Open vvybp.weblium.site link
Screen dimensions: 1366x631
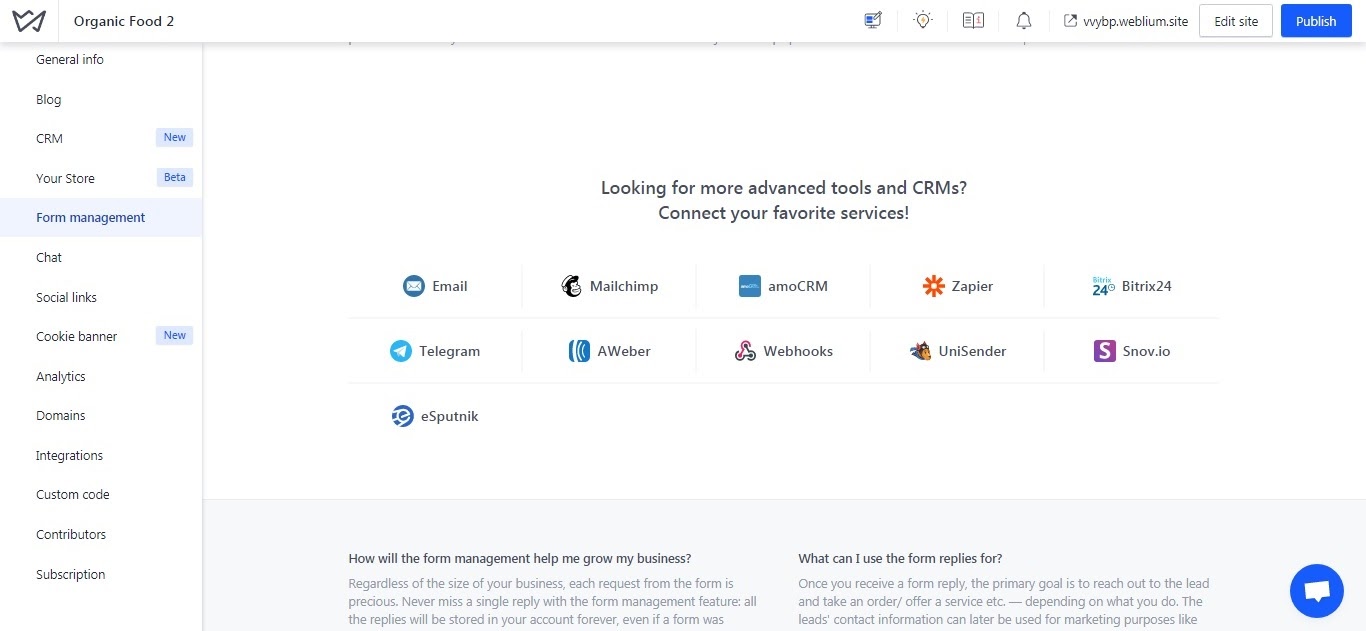[x=1135, y=21]
